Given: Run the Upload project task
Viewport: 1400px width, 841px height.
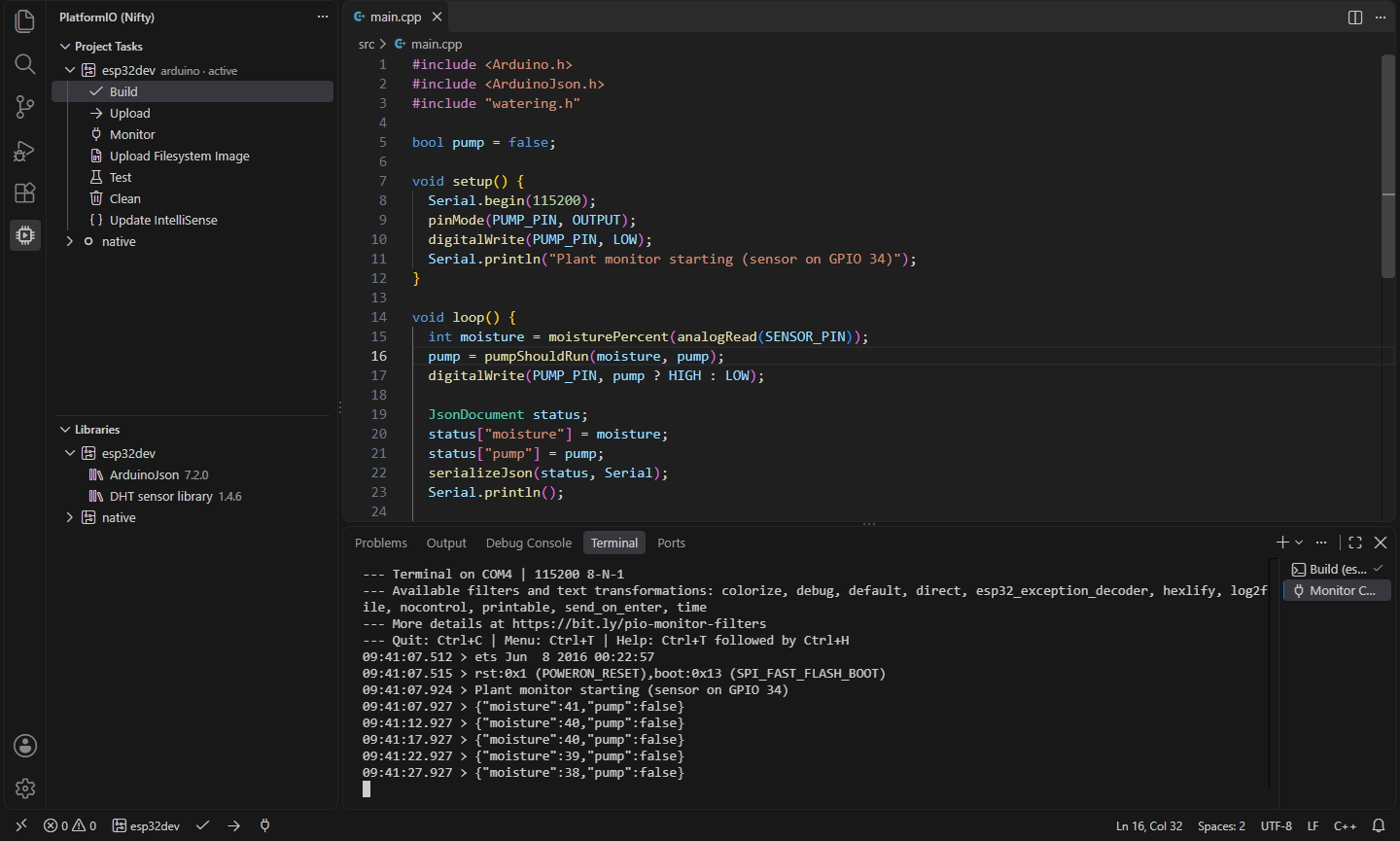Looking at the screenshot, I should 192,113.
